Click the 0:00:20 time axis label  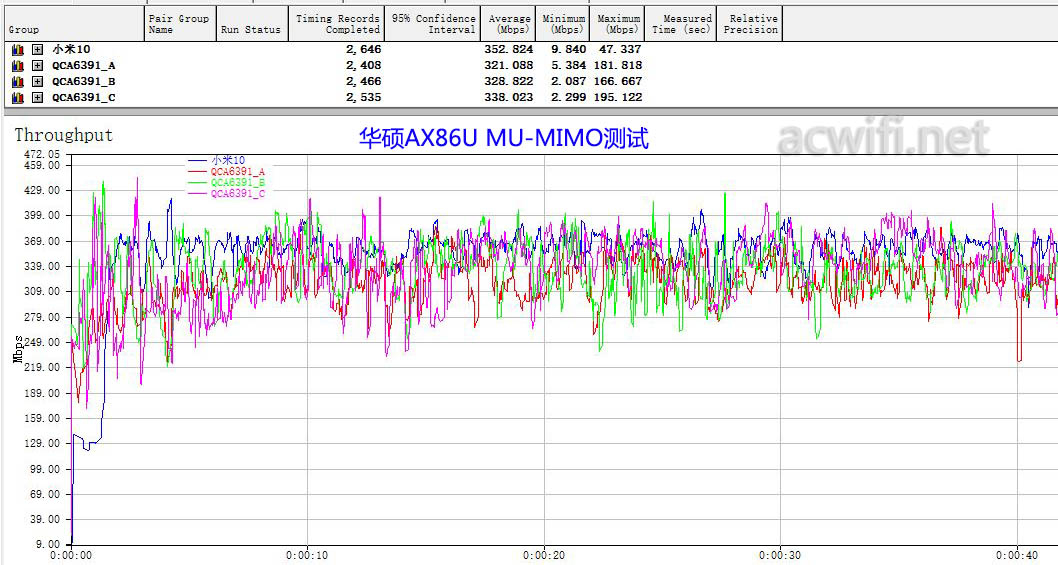point(544,556)
